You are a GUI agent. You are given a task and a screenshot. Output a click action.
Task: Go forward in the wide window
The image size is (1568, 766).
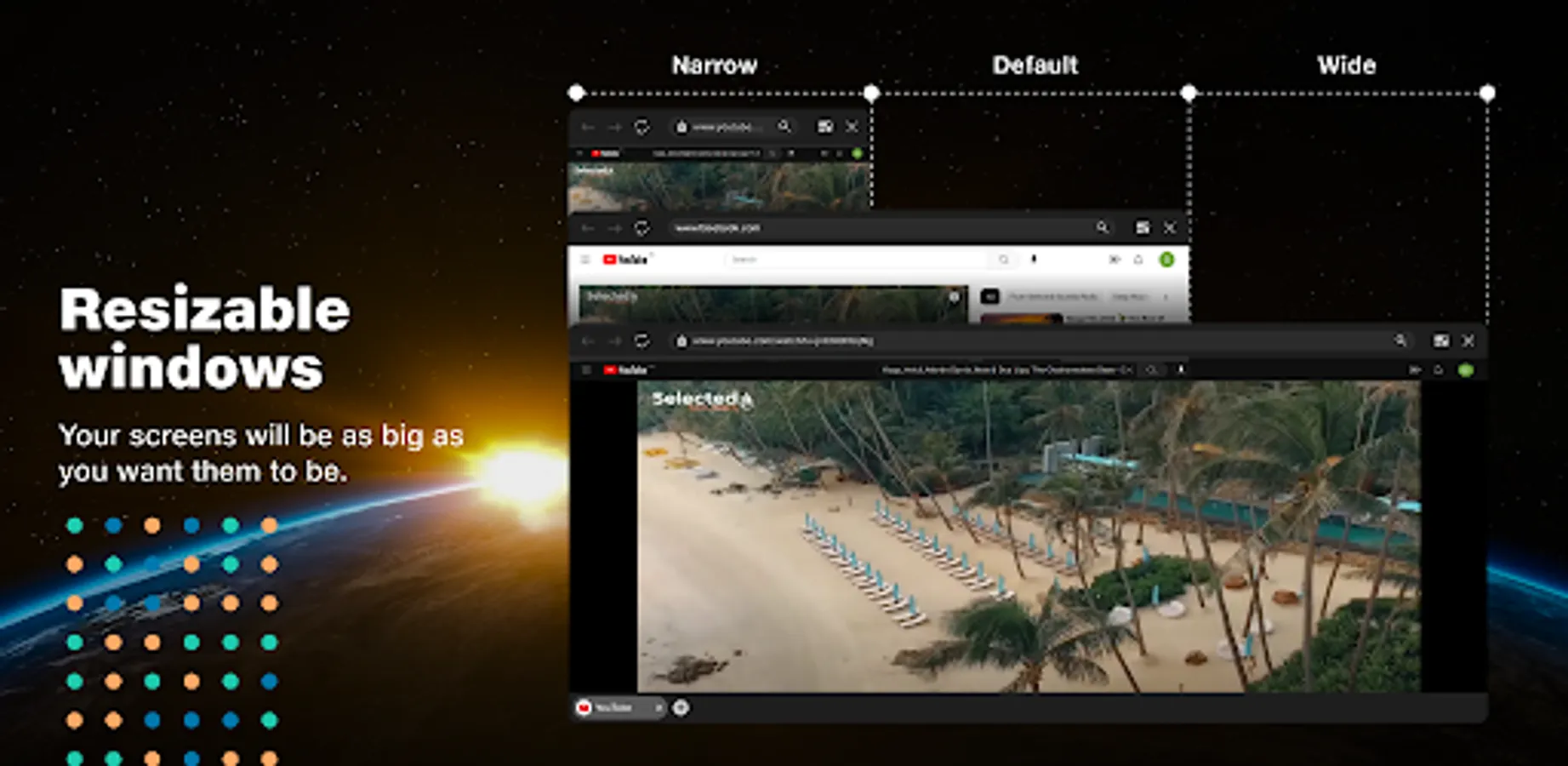[614, 340]
